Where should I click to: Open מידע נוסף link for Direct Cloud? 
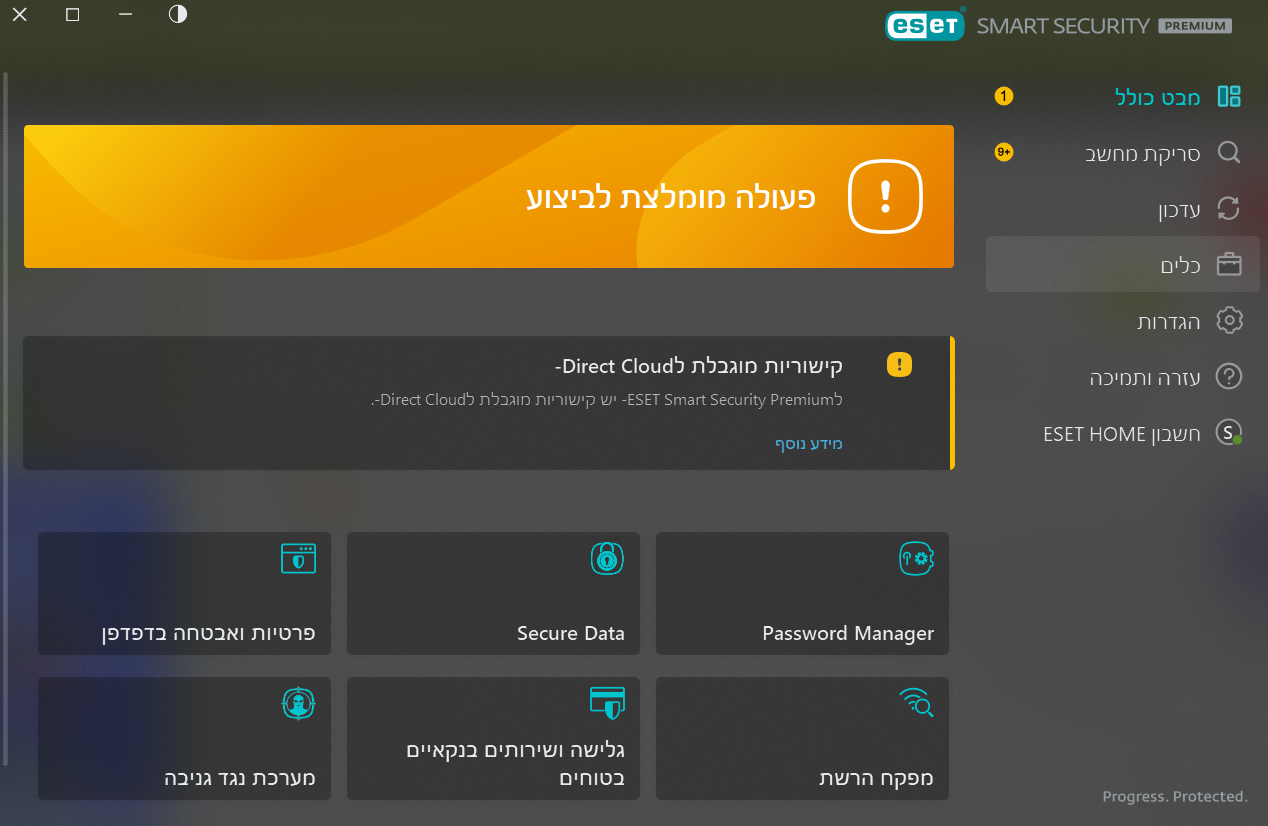[809, 443]
